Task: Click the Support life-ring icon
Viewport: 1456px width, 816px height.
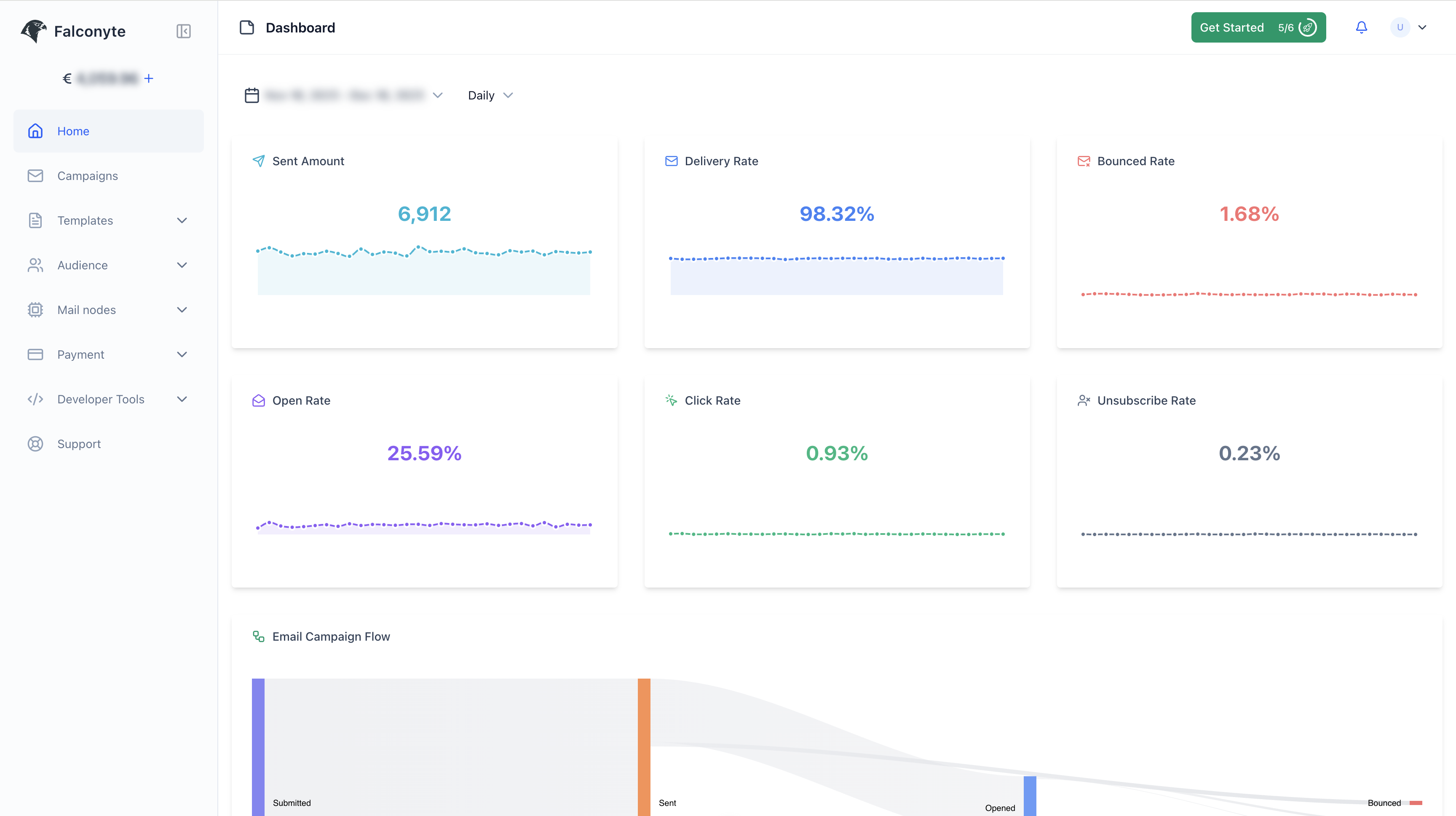Action: click(x=36, y=444)
